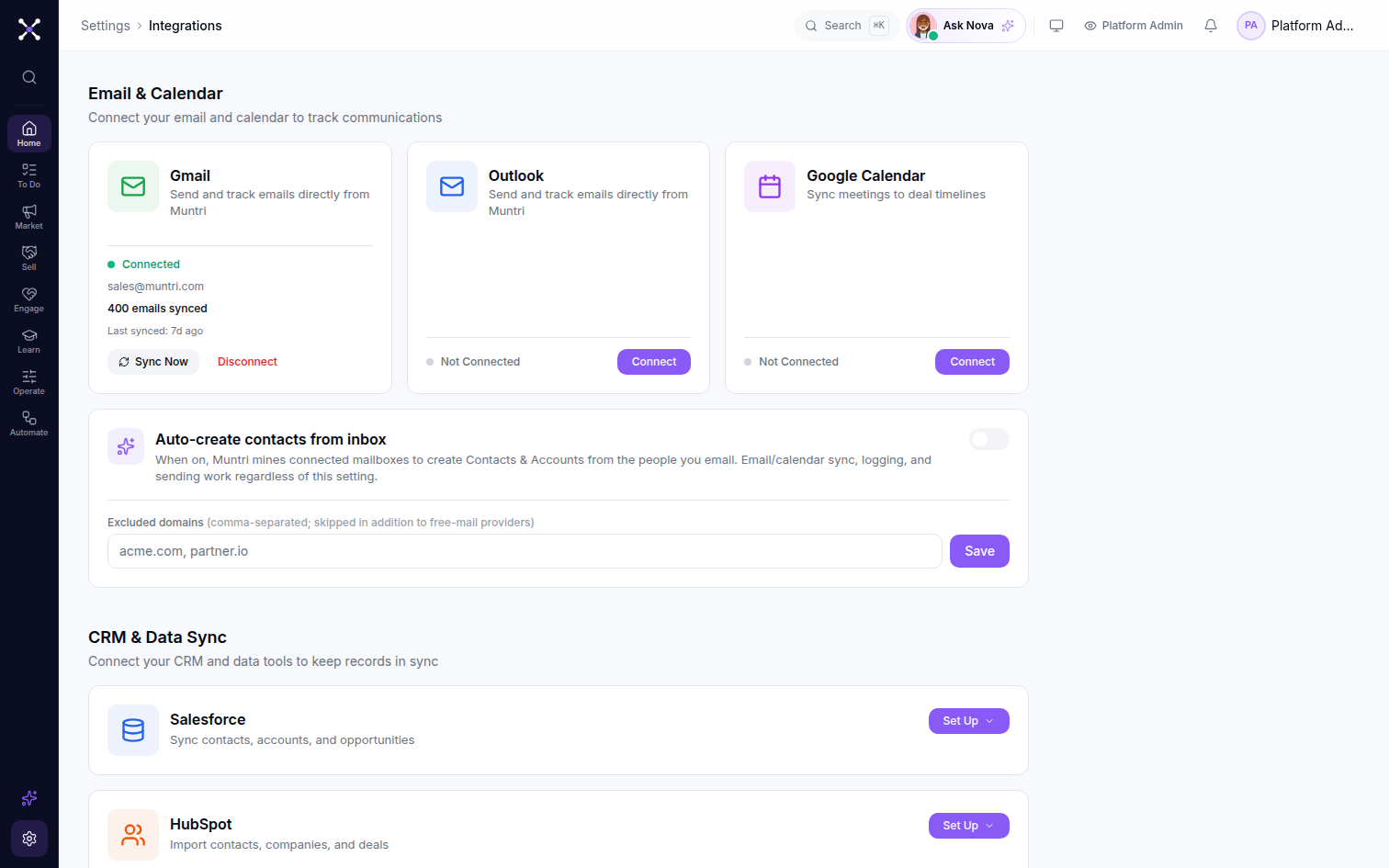The image size is (1389, 868).
Task: Click the Ask Nova avatar image
Action: pyautogui.click(x=923, y=26)
